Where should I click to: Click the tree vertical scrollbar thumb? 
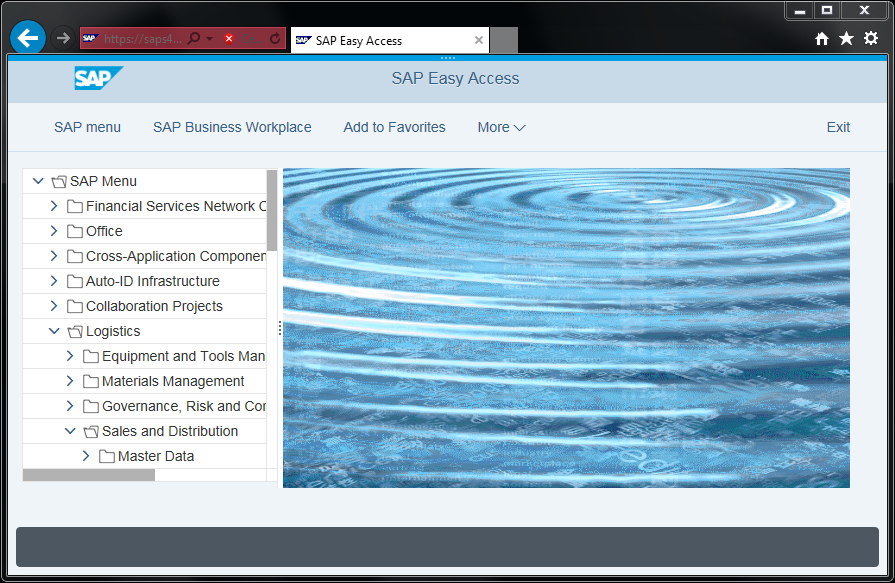tap(272, 210)
